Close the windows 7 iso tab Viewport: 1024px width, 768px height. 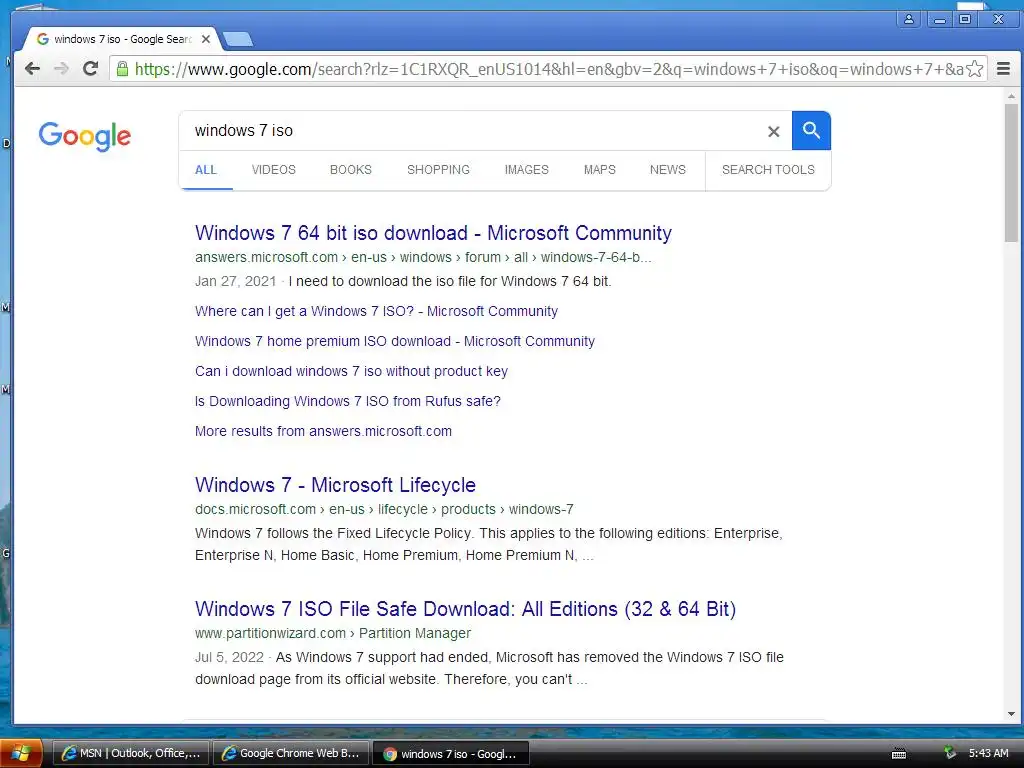tap(206, 39)
